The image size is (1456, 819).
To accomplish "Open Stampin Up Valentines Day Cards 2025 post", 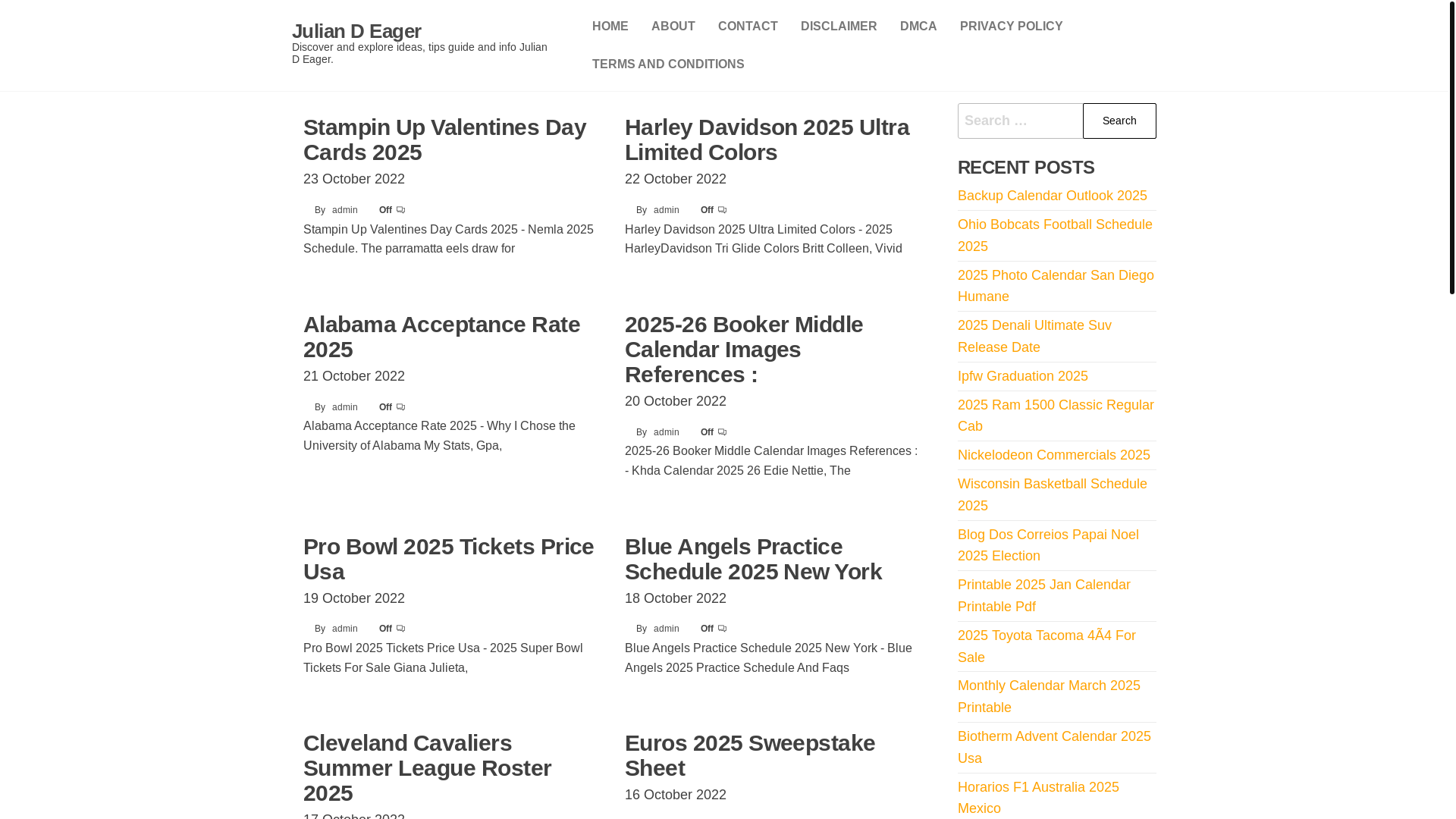I will [x=444, y=140].
